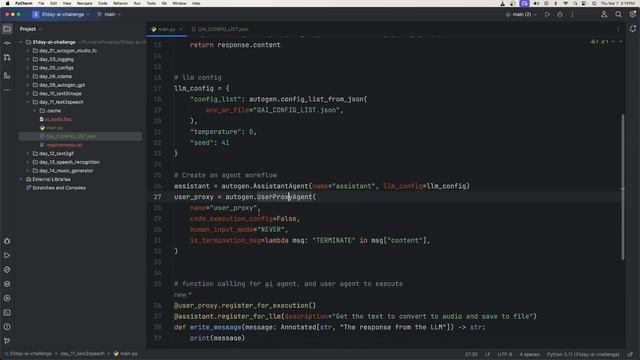The height and width of the screenshot is (360, 640).
Task: Click the Python 3.11 interpreter status widget
Action: coord(583,354)
